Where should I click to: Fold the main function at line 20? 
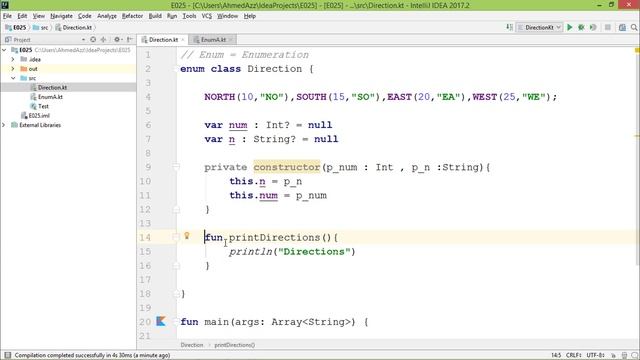coord(176,322)
